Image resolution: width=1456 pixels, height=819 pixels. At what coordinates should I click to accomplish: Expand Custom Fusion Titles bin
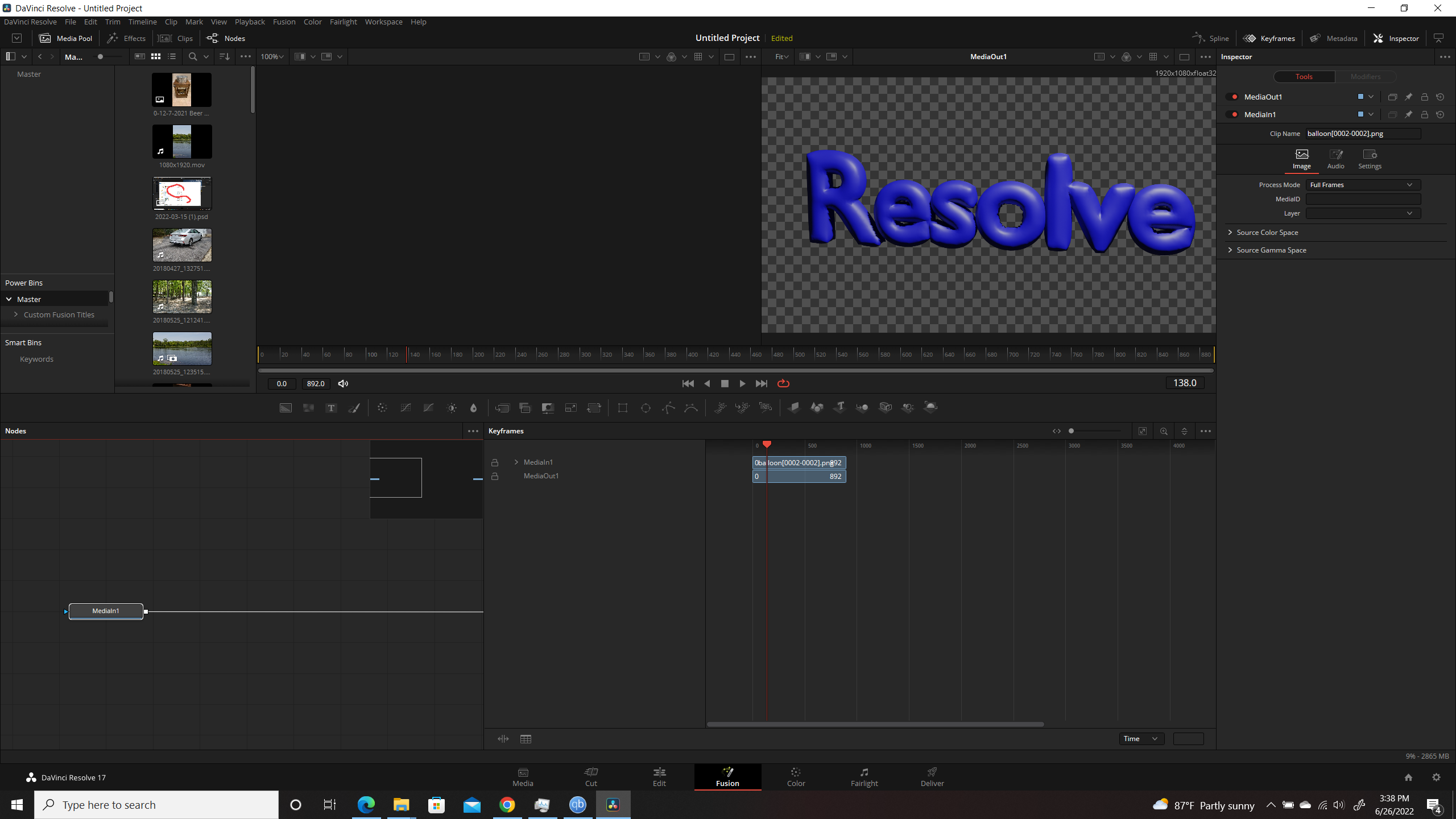pos(16,314)
